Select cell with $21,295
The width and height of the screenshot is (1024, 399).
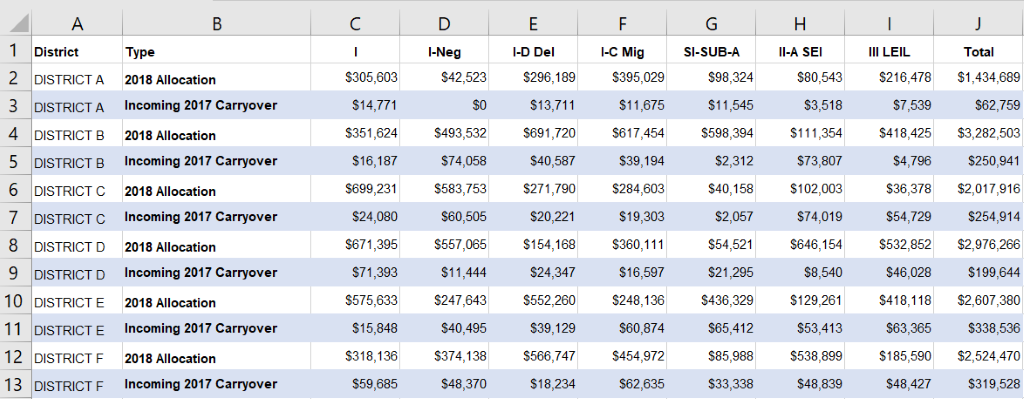pos(711,272)
